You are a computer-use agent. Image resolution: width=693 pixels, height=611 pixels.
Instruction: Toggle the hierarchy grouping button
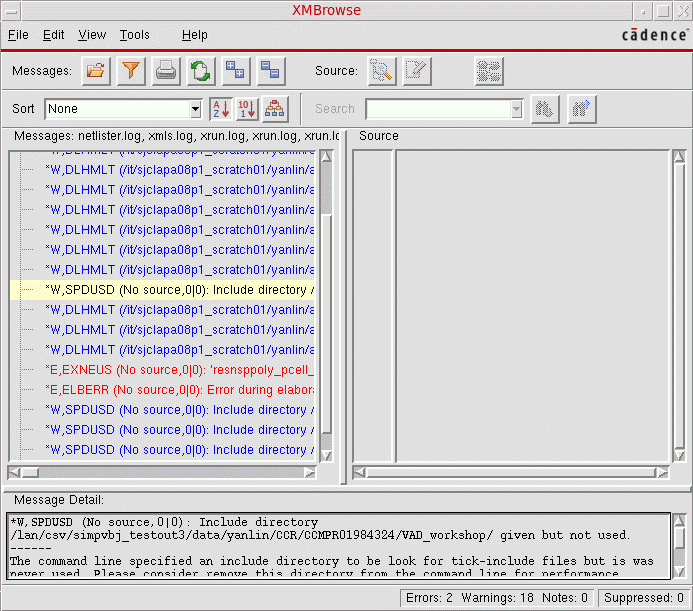274,109
